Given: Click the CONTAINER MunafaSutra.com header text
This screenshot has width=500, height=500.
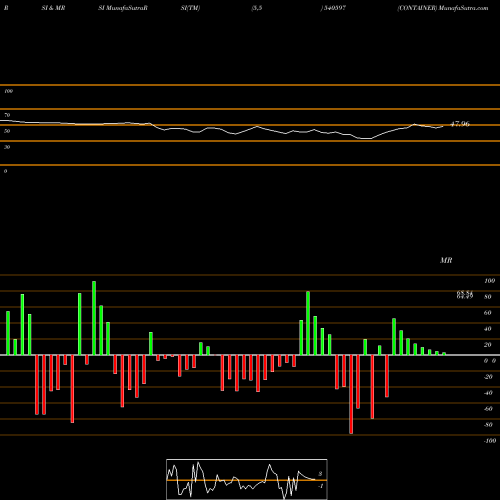Looking at the screenshot, I should (443, 8).
